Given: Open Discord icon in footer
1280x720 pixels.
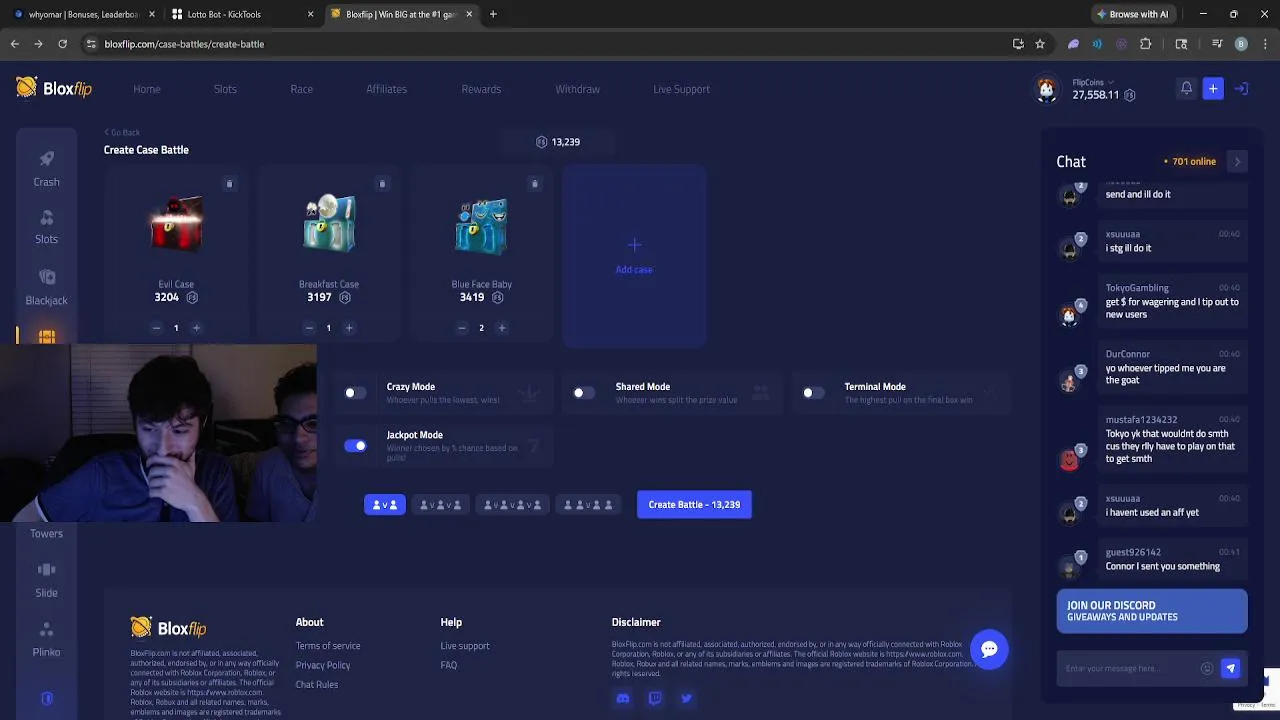Looking at the screenshot, I should (x=623, y=699).
